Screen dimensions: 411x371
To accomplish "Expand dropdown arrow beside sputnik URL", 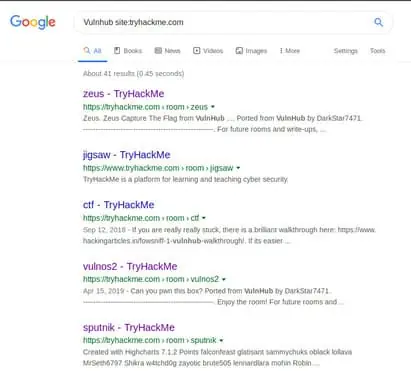I will click(221, 340).
